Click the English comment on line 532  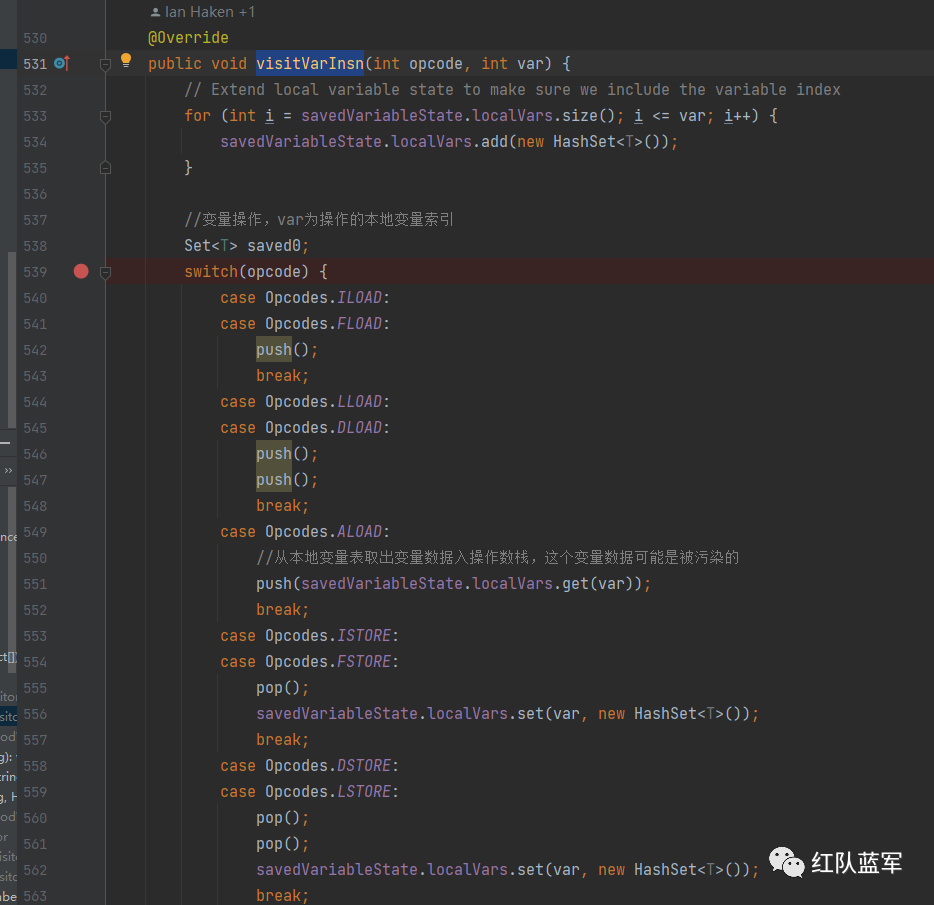512,89
